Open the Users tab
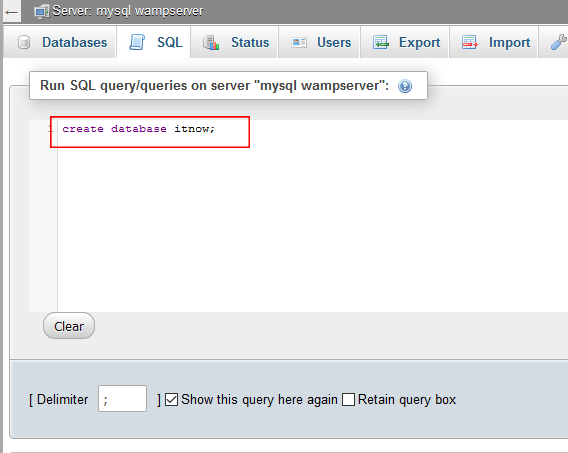 (x=319, y=42)
